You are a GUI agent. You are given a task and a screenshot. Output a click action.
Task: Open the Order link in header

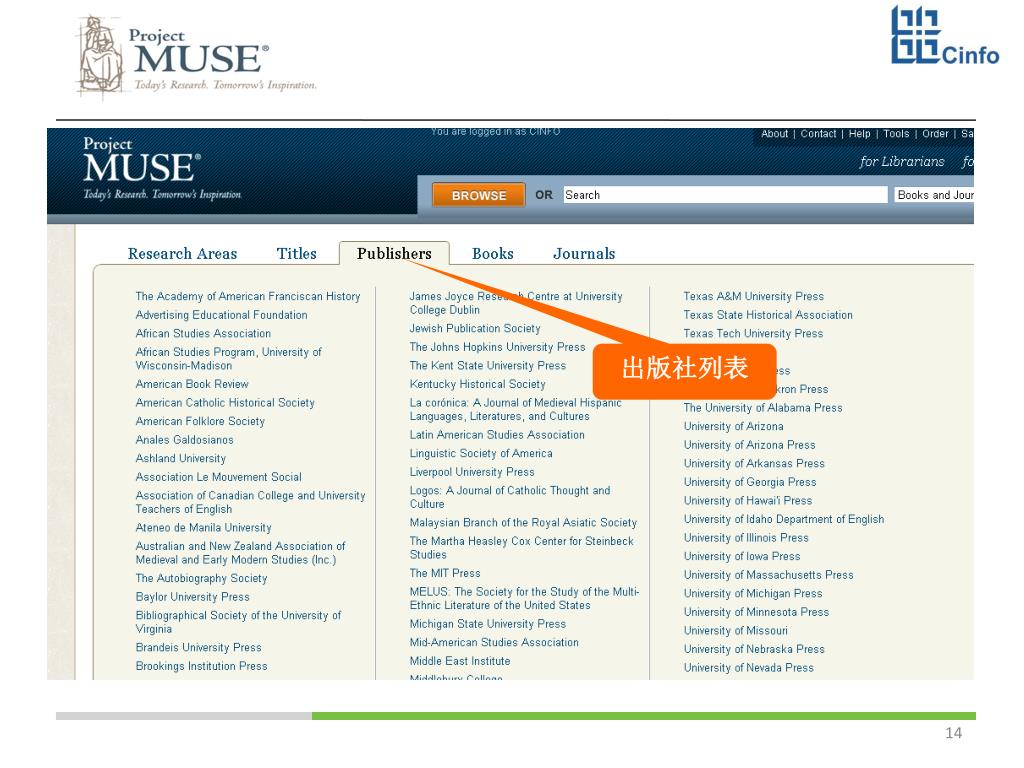[x=935, y=134]
